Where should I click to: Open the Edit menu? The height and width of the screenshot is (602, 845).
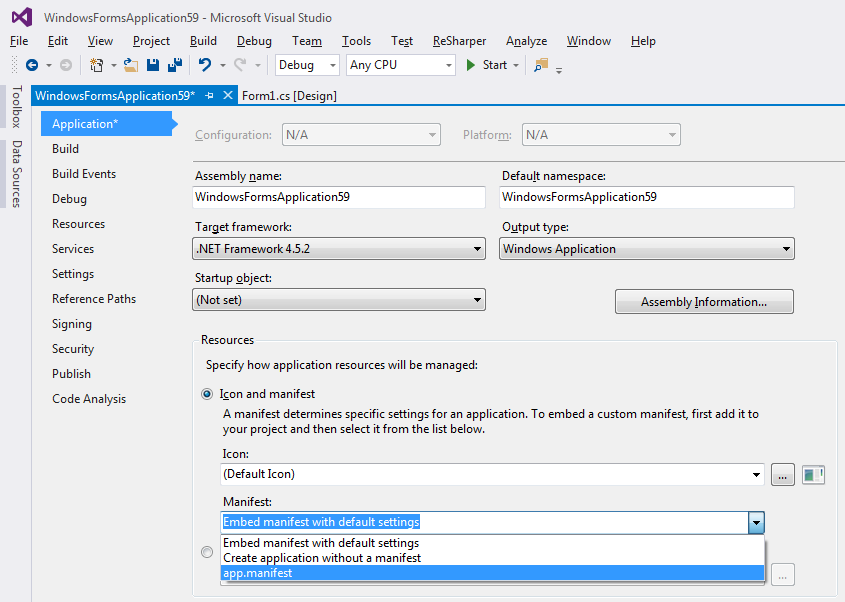(58, 41)
